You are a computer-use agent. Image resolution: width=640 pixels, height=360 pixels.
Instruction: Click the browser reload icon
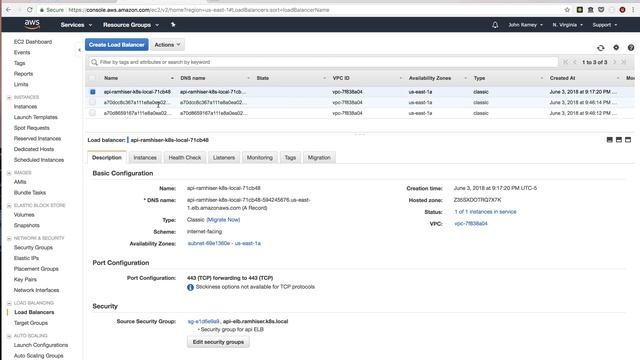coord(29,9)
